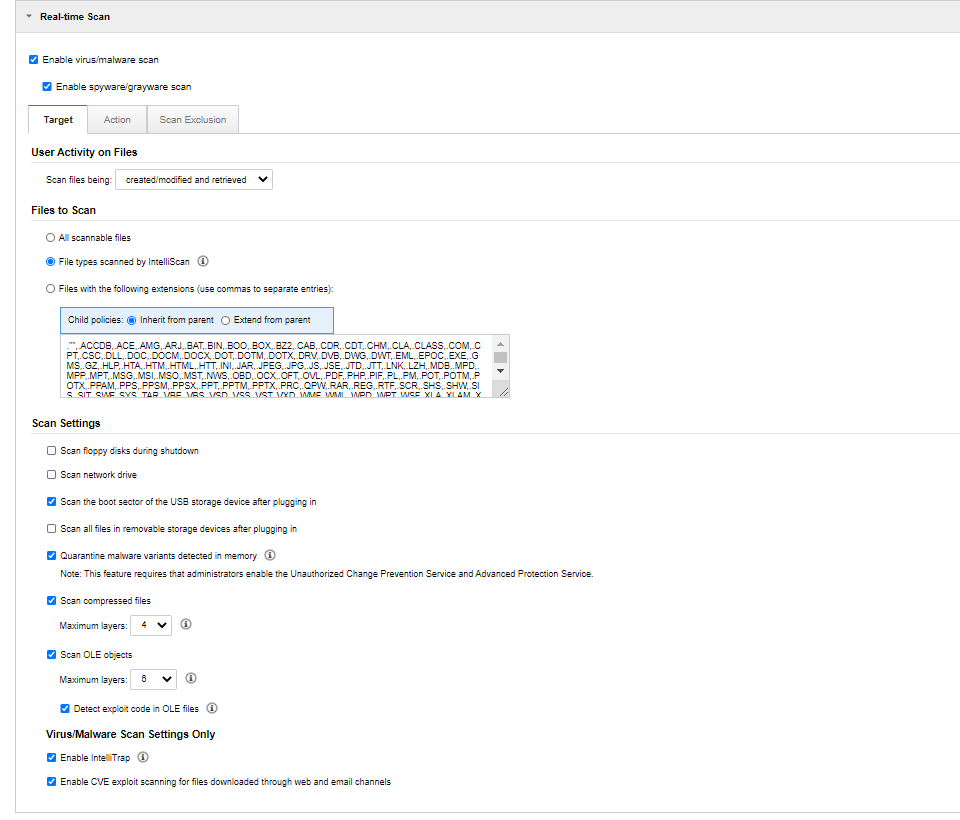Click info icon beside Detect exploit code
Viewport: 960px width, 820px height.
tap(212, 708)
